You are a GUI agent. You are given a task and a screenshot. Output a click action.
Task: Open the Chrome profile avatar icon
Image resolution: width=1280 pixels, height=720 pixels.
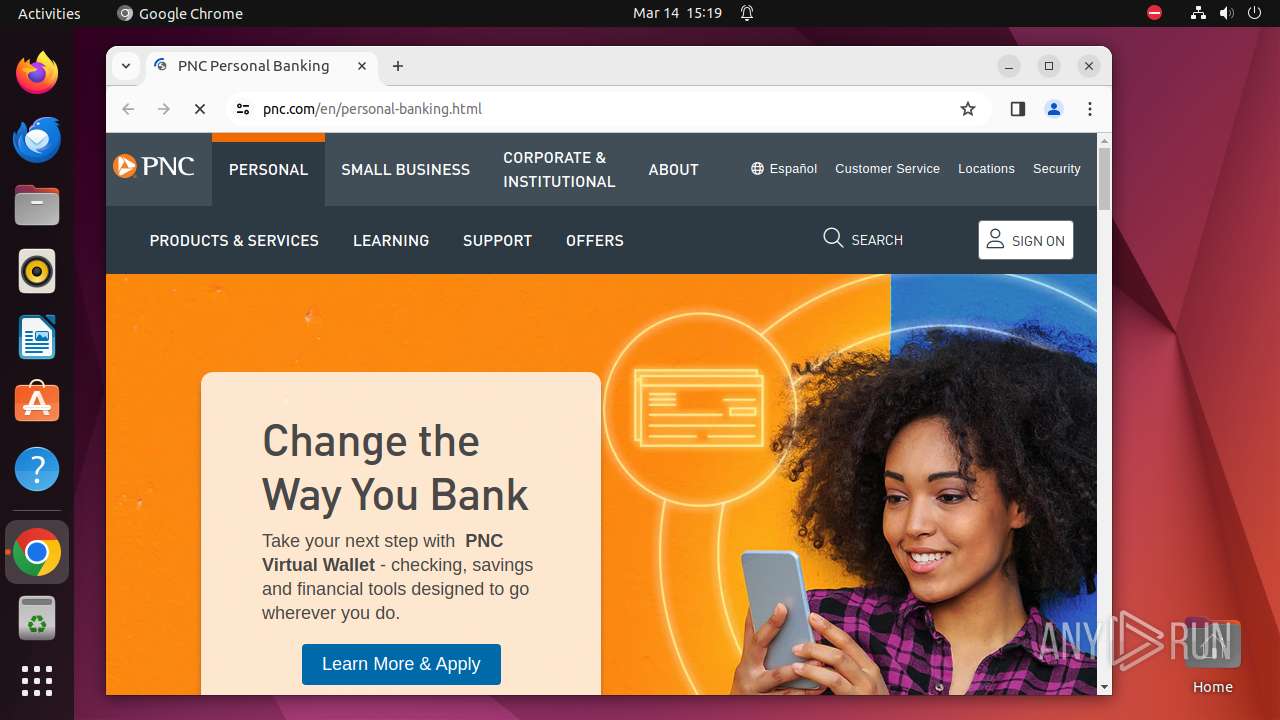(x=1054, y=109)
